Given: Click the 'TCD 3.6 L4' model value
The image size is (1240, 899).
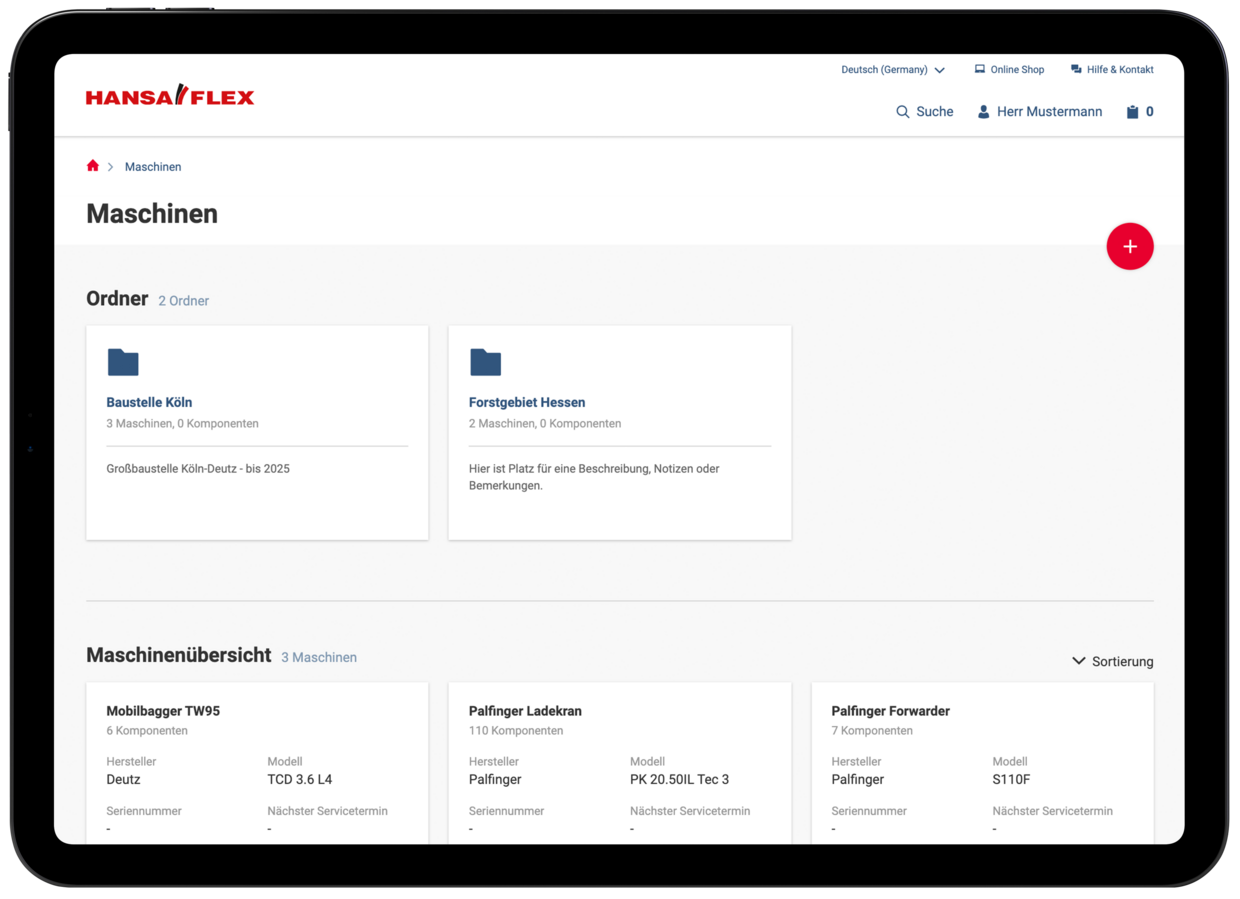Looking at the screenshot, I should [300, 780].
